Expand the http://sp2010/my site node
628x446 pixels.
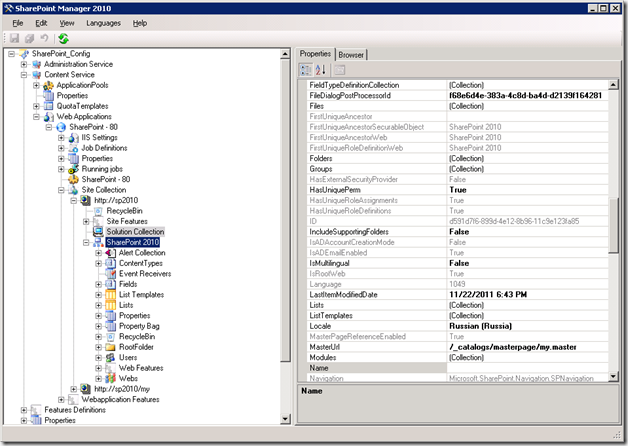[x=74, y=389]
